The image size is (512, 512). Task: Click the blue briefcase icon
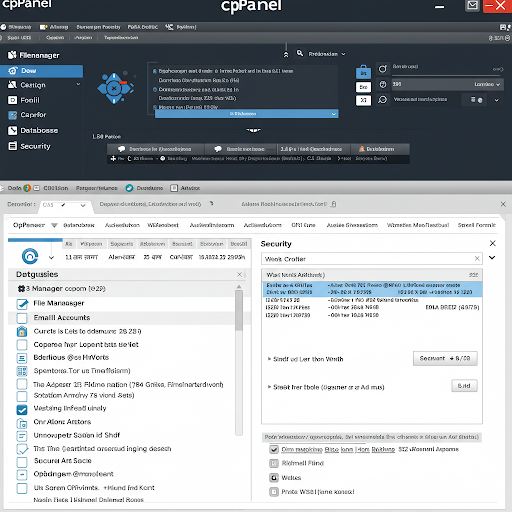[363, 72]
